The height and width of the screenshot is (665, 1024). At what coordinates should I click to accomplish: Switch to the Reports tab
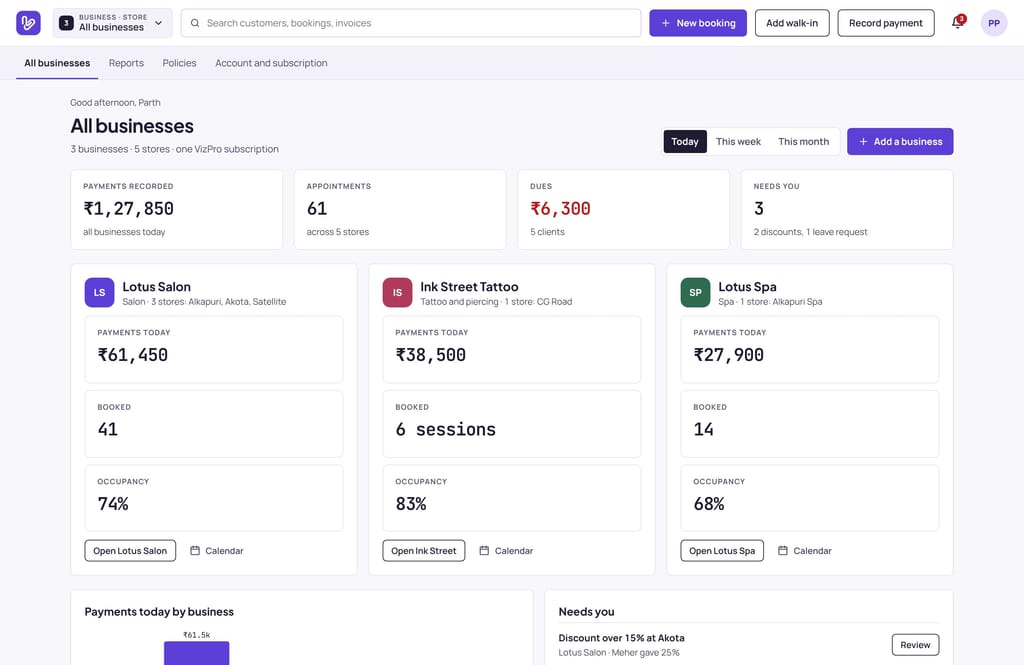click(126, 63)
